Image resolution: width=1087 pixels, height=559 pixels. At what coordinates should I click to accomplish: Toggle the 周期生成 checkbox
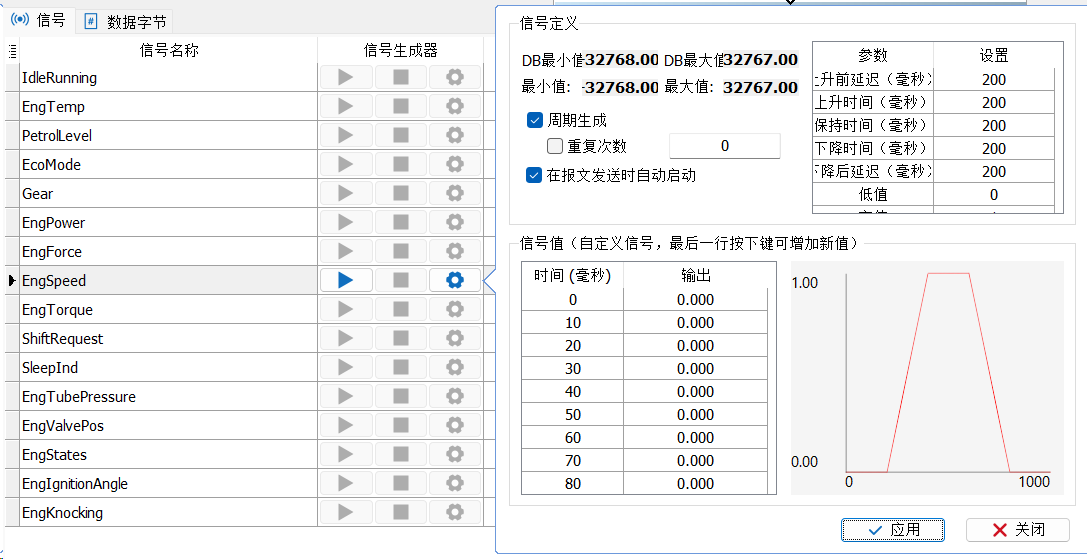pyautogui.click(x=534, y=121)
